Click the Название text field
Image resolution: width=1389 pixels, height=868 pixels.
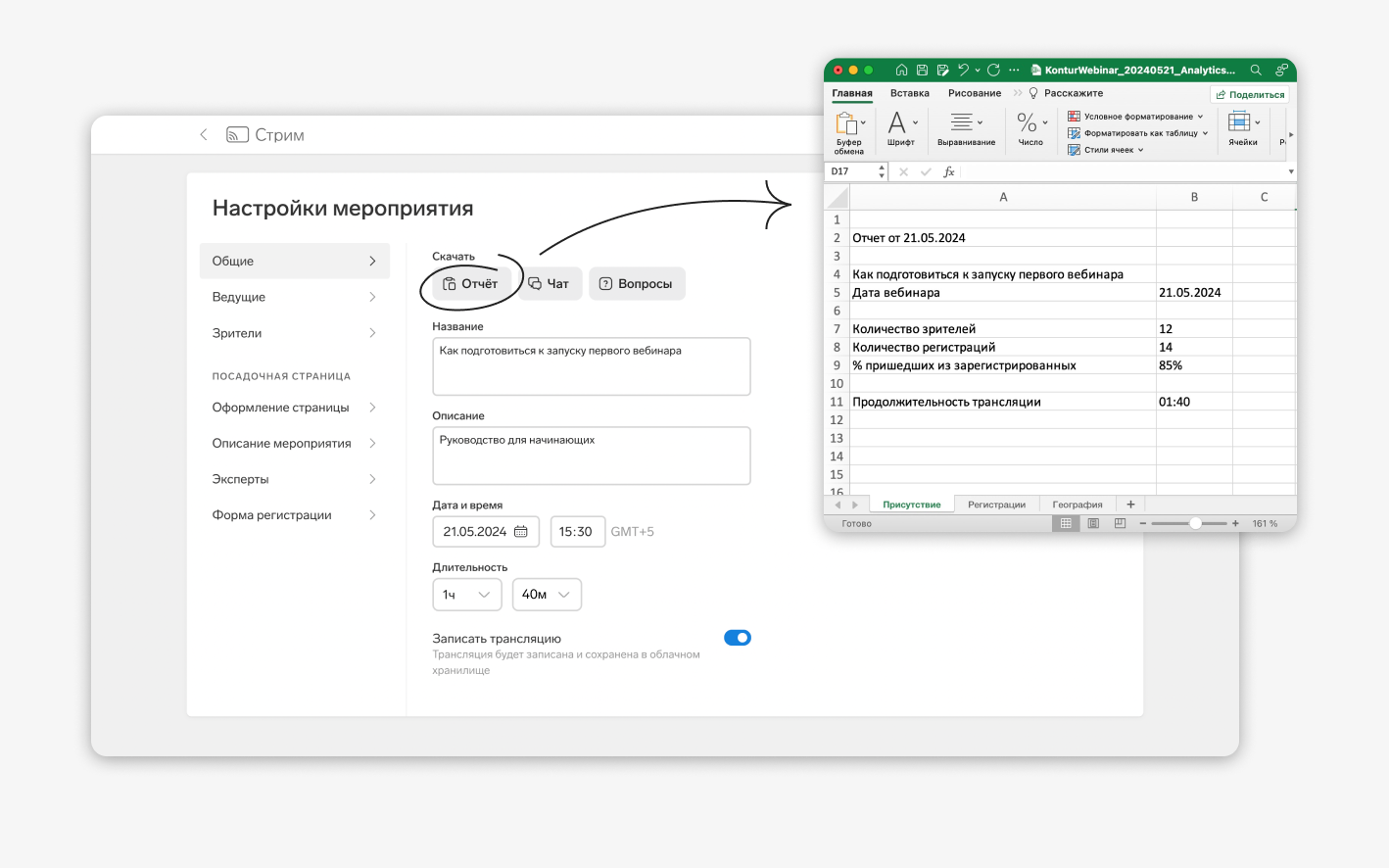[x=592, y=366]
